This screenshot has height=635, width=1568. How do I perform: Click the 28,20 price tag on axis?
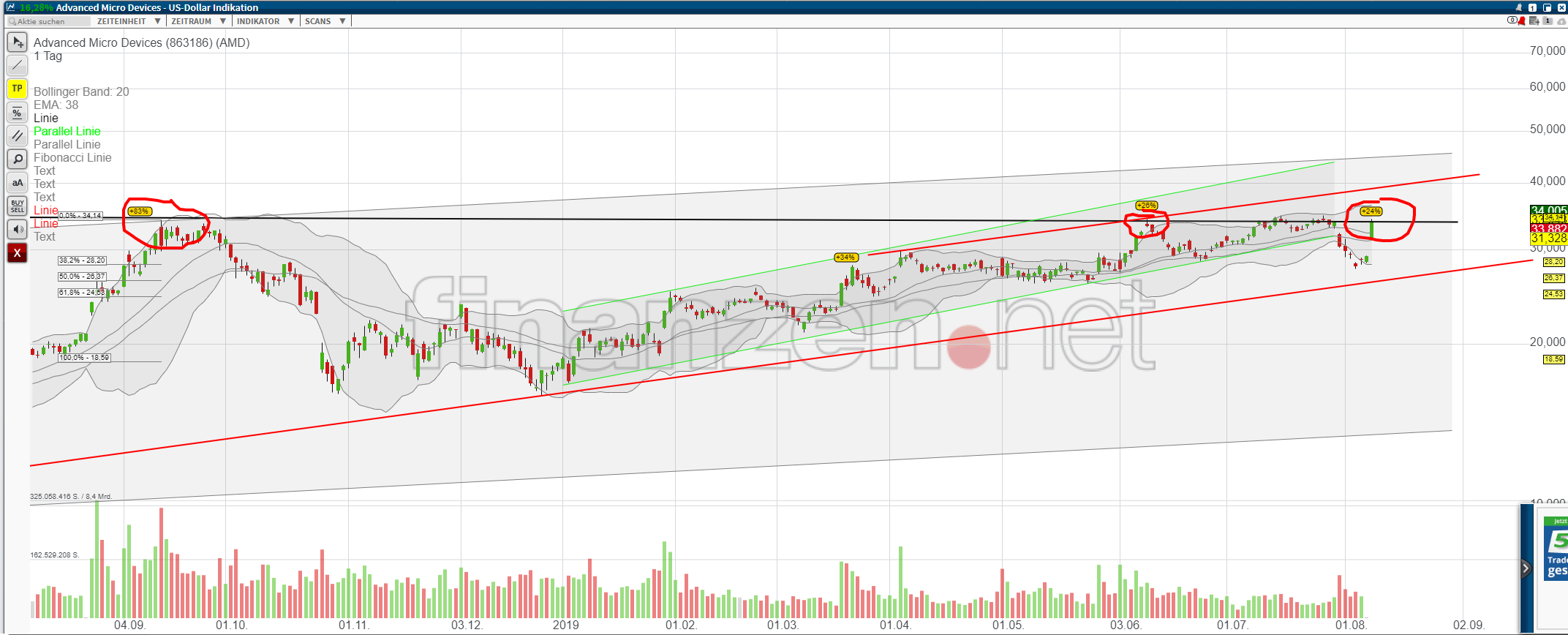(1553, 262)
